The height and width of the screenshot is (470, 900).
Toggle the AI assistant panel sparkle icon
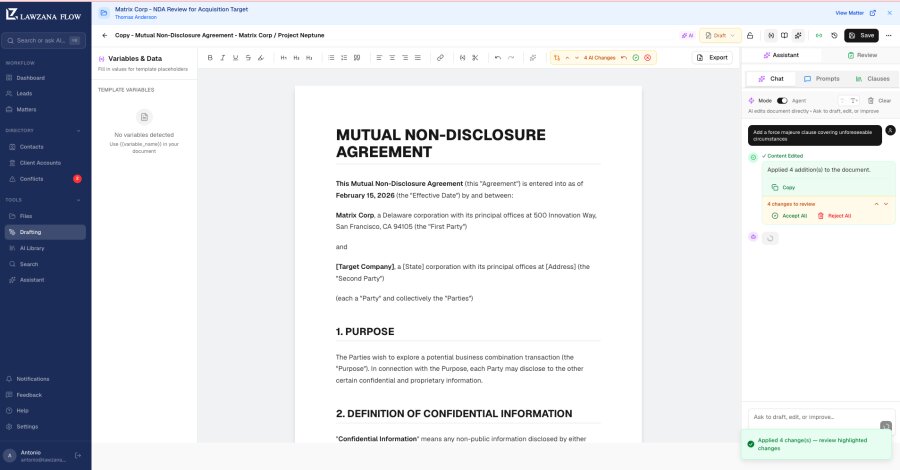[x=798, y=35]
